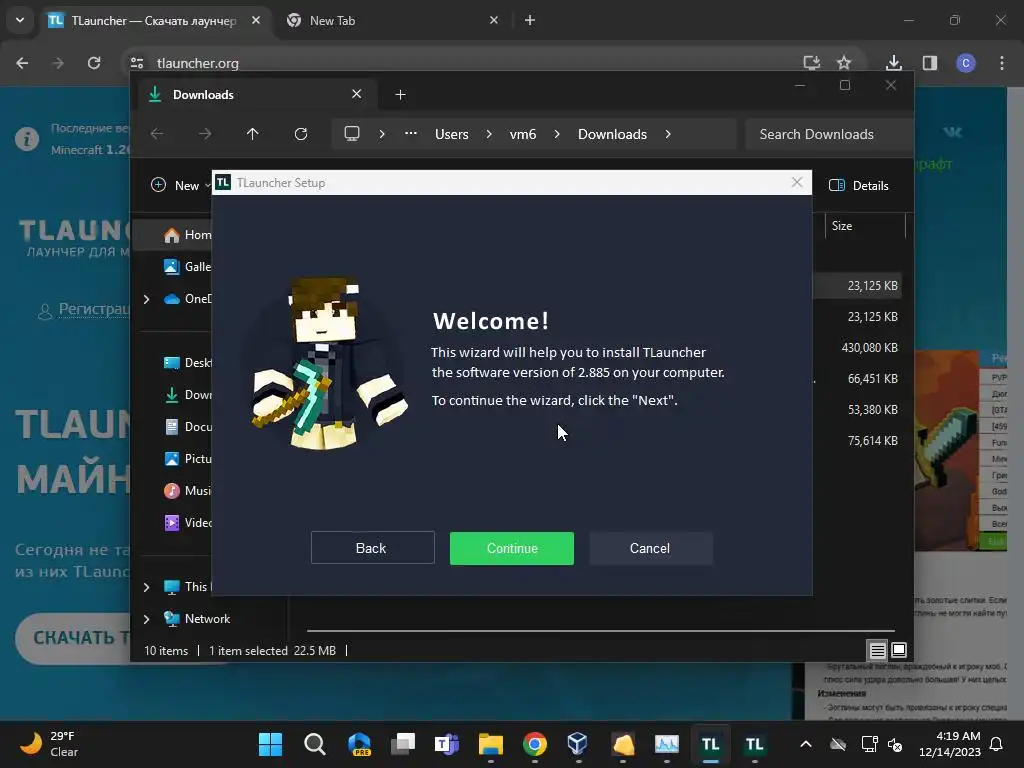Click the install app icon in address bar
1024x768 pixels.
811,63
